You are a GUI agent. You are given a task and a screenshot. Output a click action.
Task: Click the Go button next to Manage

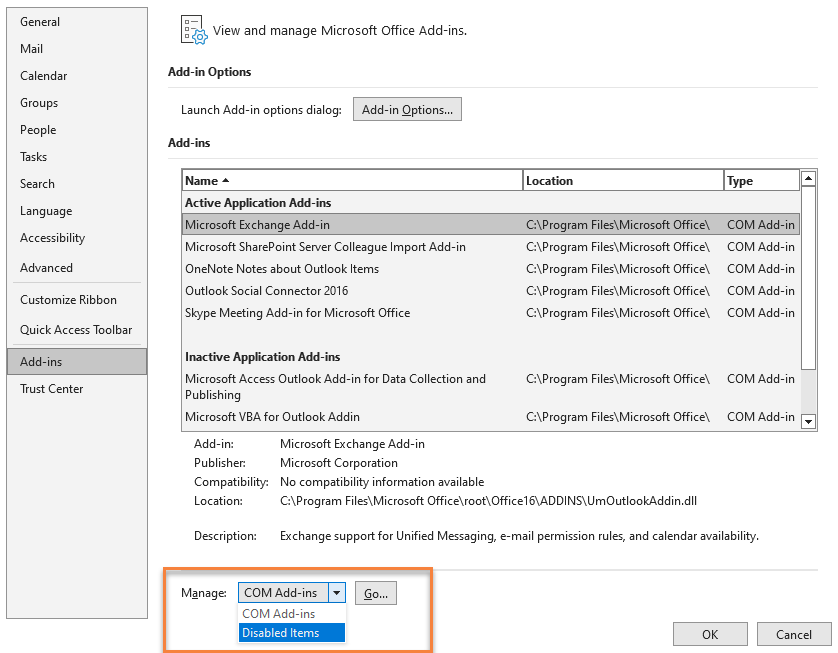pos(376,593)
